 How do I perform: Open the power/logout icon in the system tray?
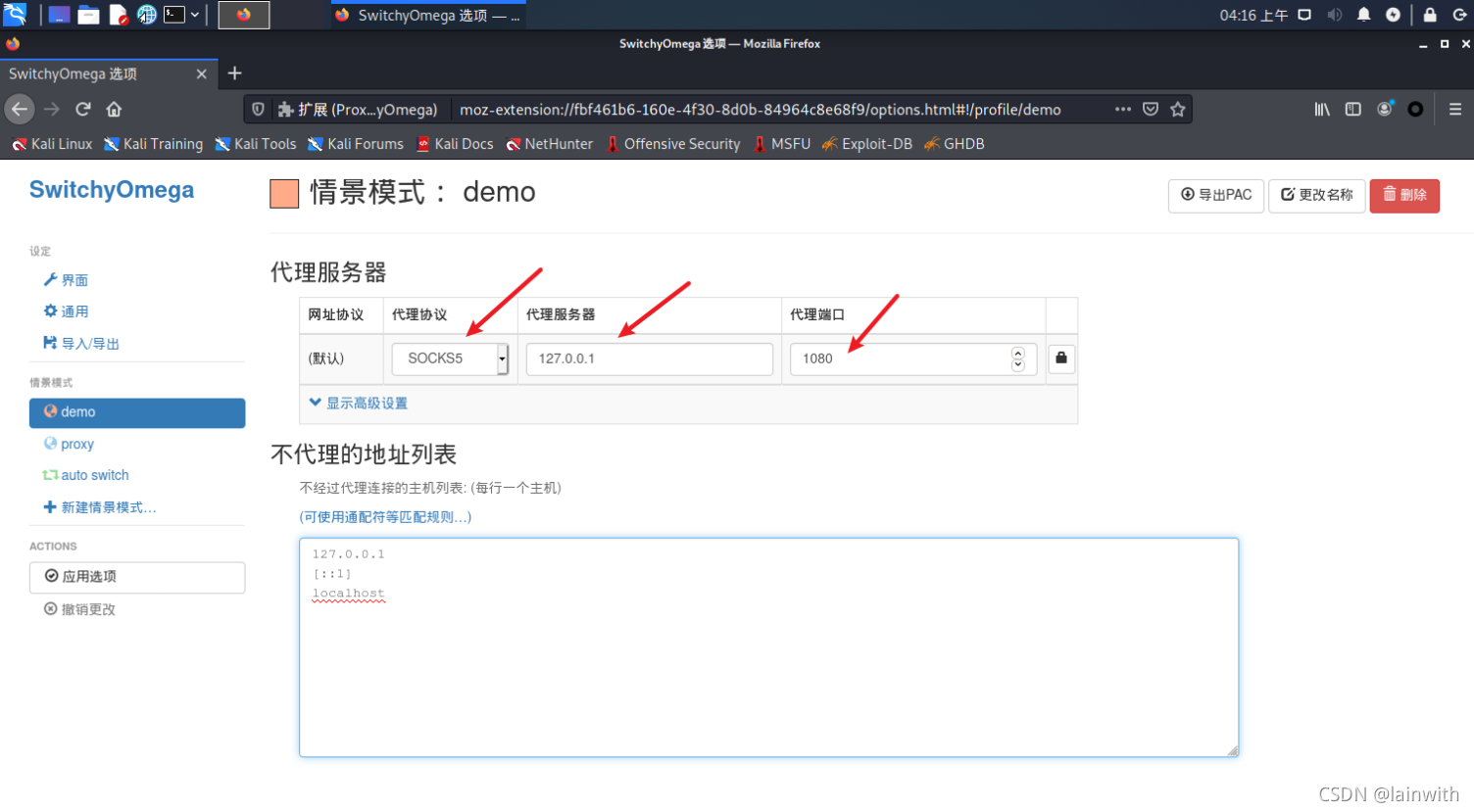(x=1459, y=15)
